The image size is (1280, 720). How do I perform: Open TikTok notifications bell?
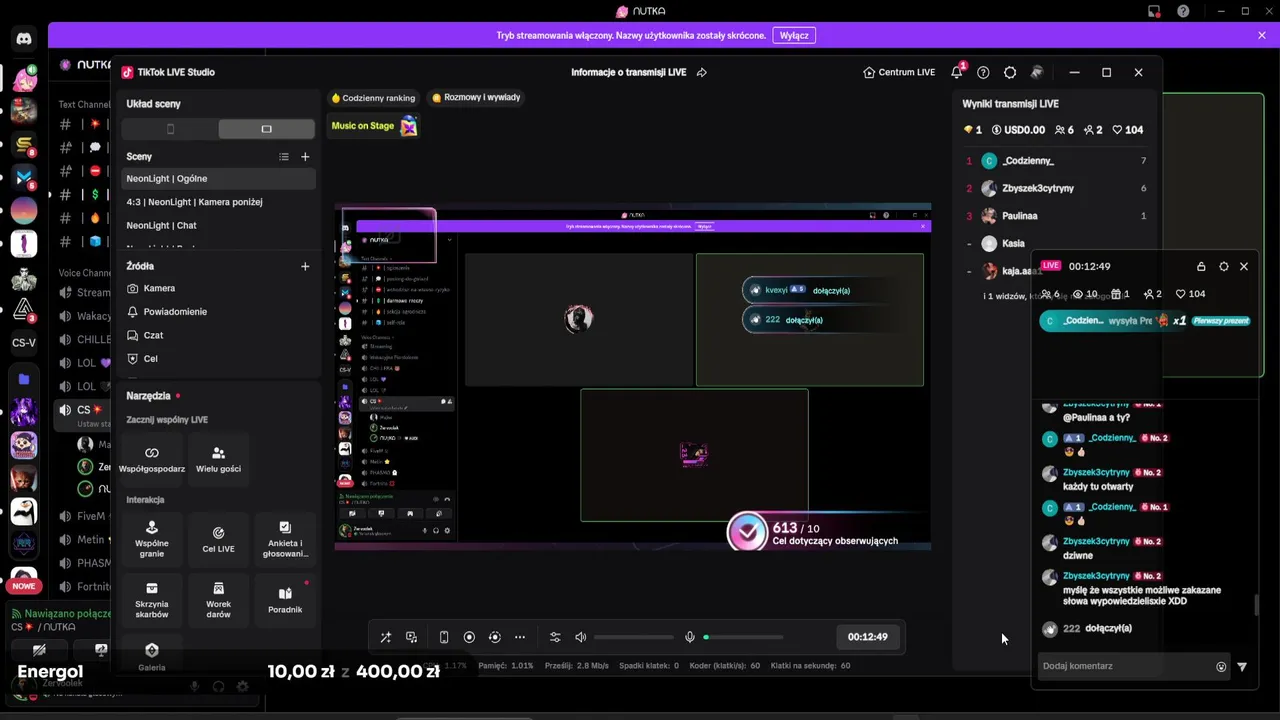(957, 72)
